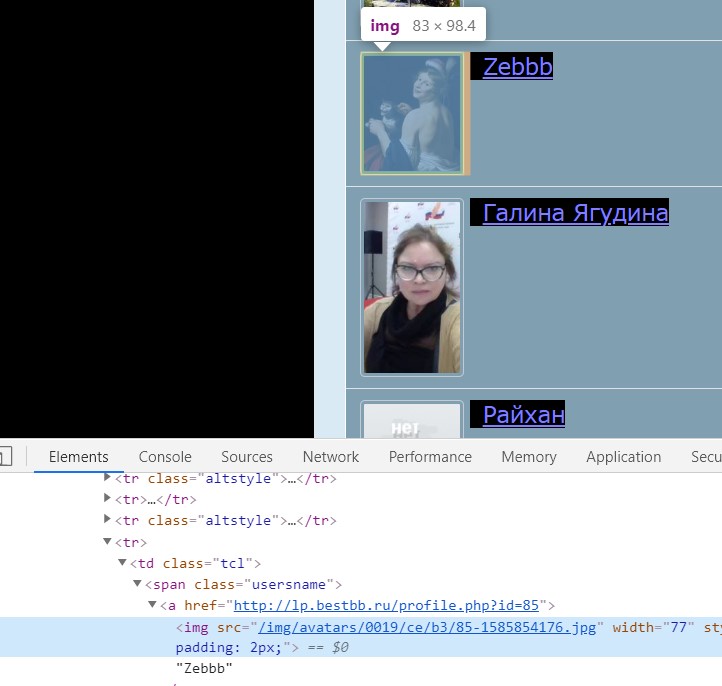
Task: Click the Райхан placeholder avatar
Action: pos(412,420)
